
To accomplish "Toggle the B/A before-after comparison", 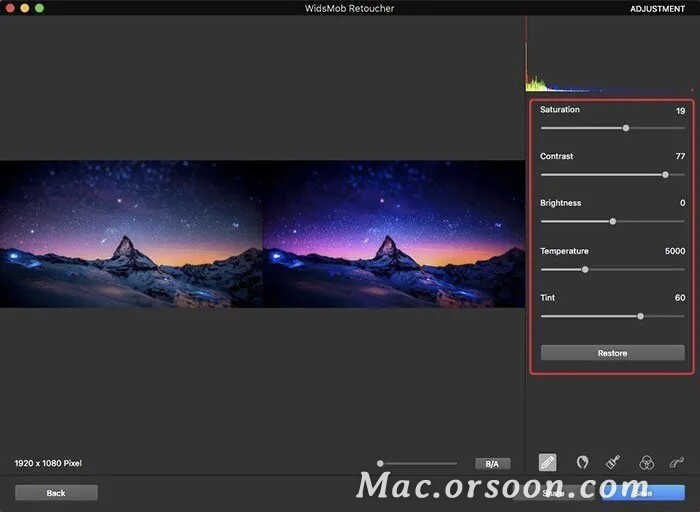I will (492, 464).
